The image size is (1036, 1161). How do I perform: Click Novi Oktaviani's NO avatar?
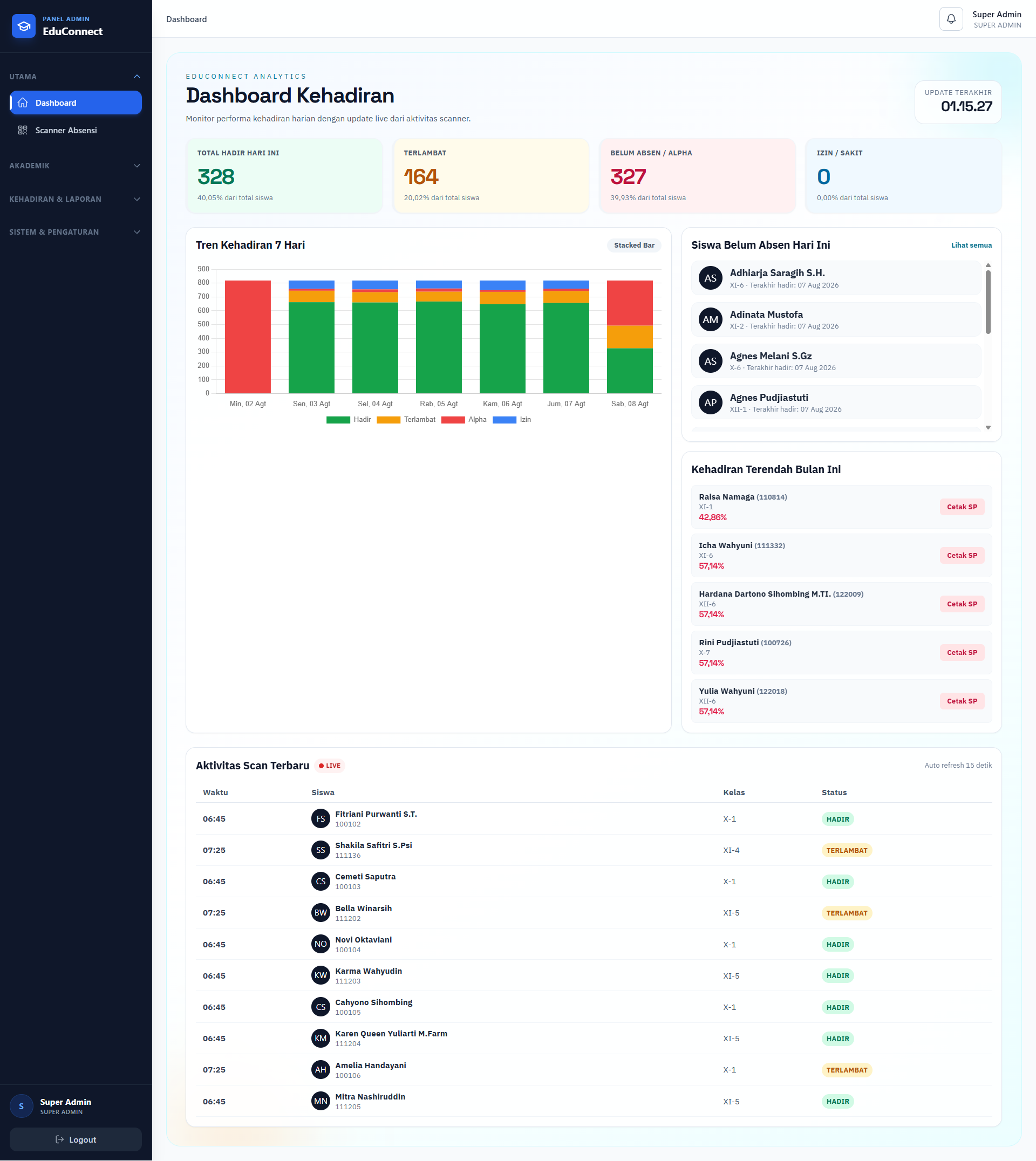coord(321,944)
